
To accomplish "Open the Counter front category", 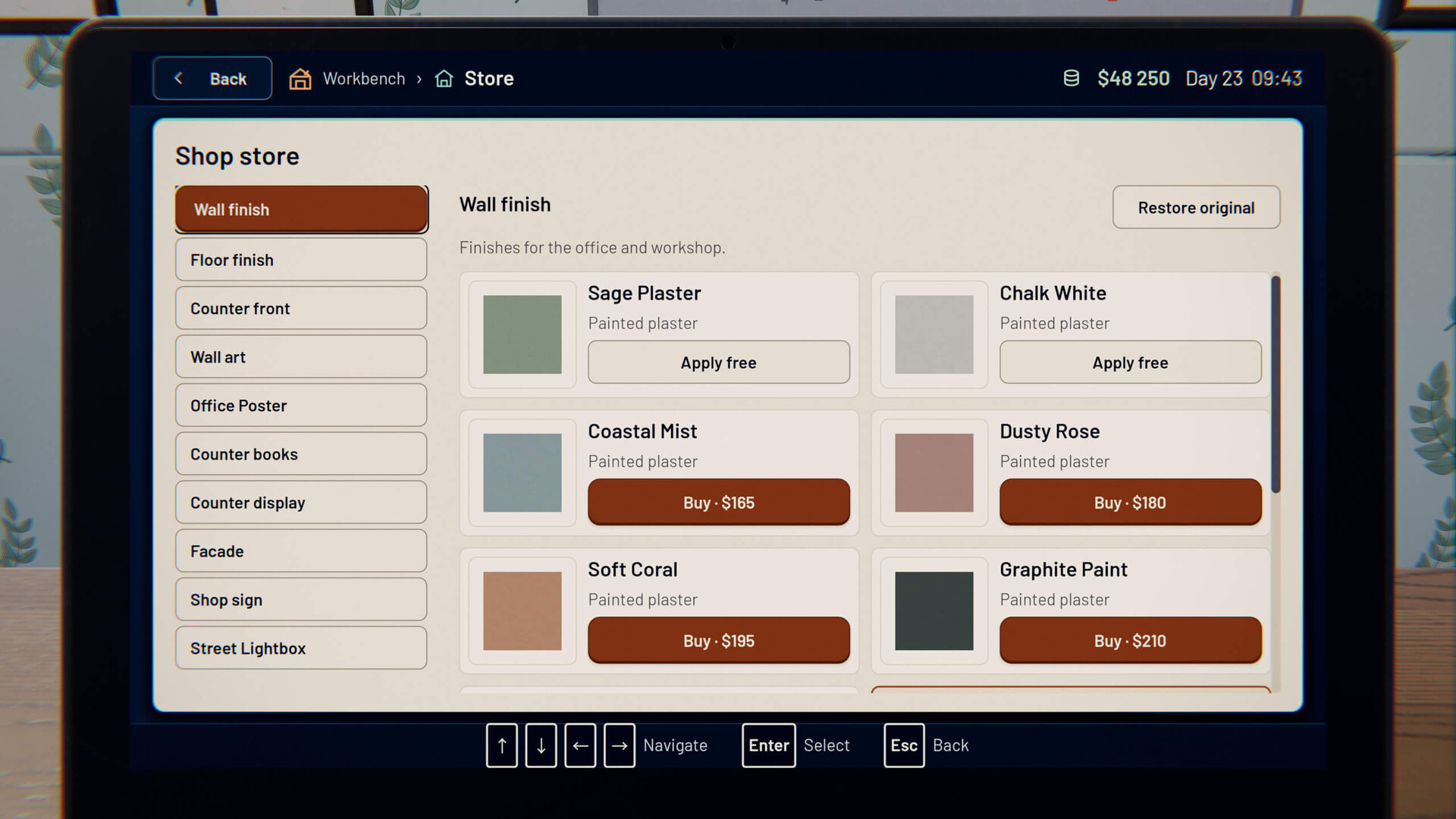I will pyautogui.click(x=301, y=309).
